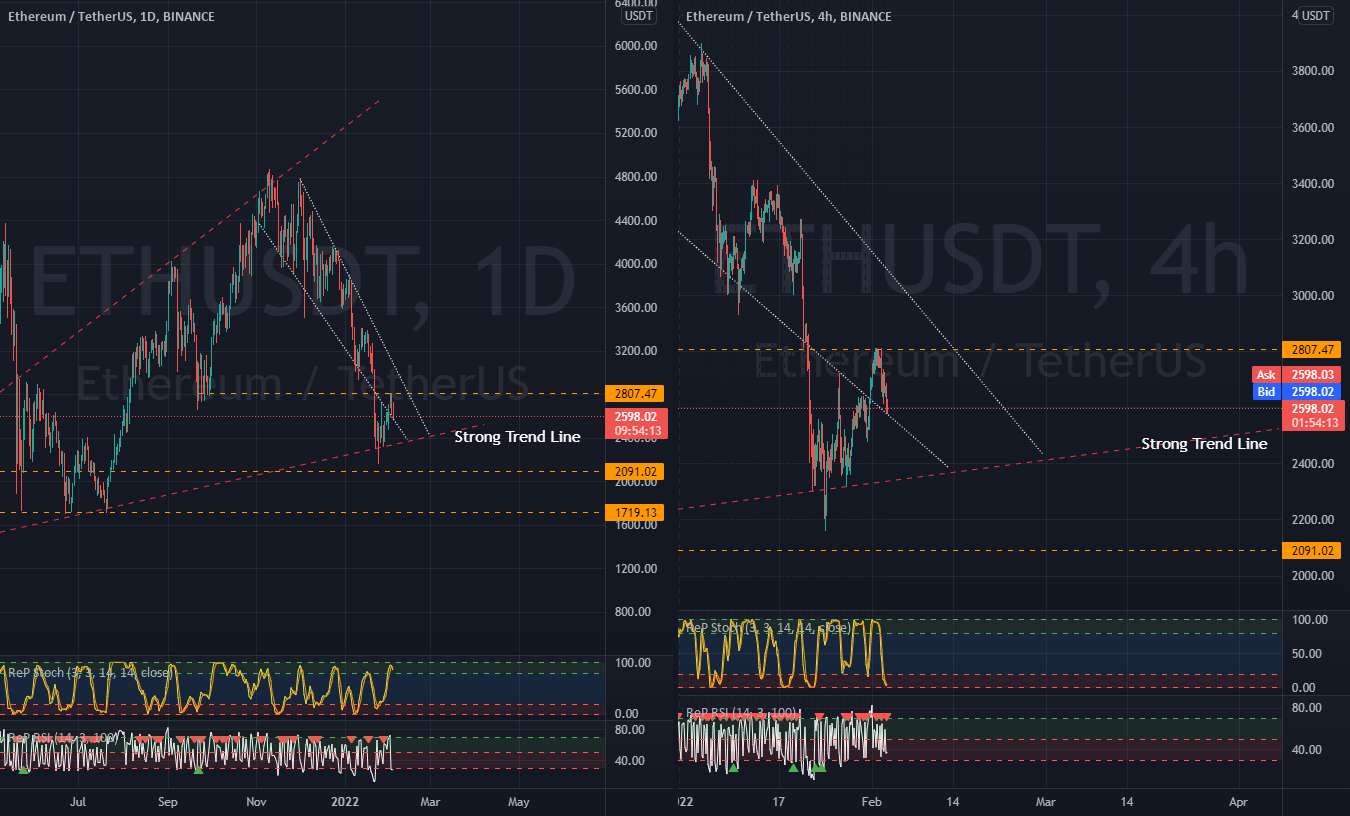The image size is (1350, 816).
Task: Click the Apr label on 4h time axis
Action: point(1238,802)
